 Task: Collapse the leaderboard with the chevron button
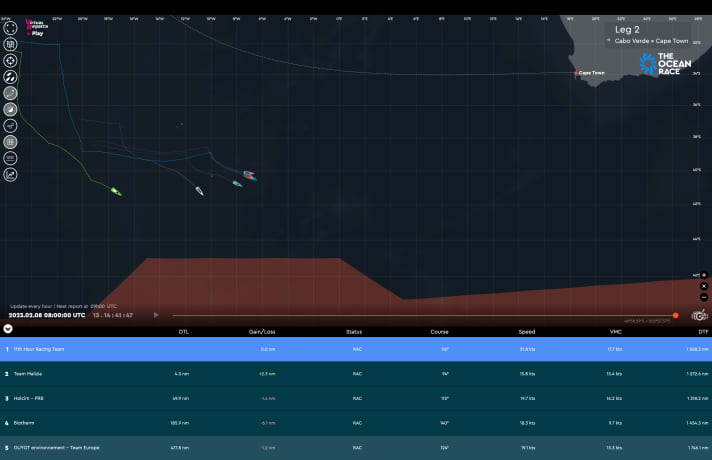point(8,329)
